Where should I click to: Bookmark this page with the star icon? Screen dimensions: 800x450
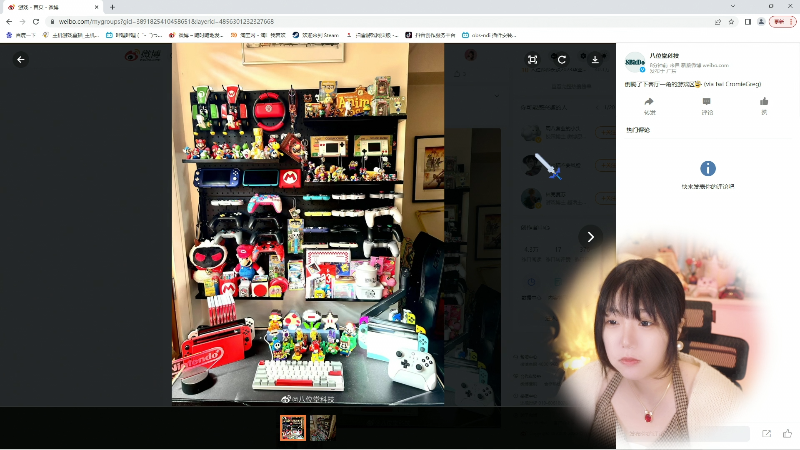tap(731, 21)
